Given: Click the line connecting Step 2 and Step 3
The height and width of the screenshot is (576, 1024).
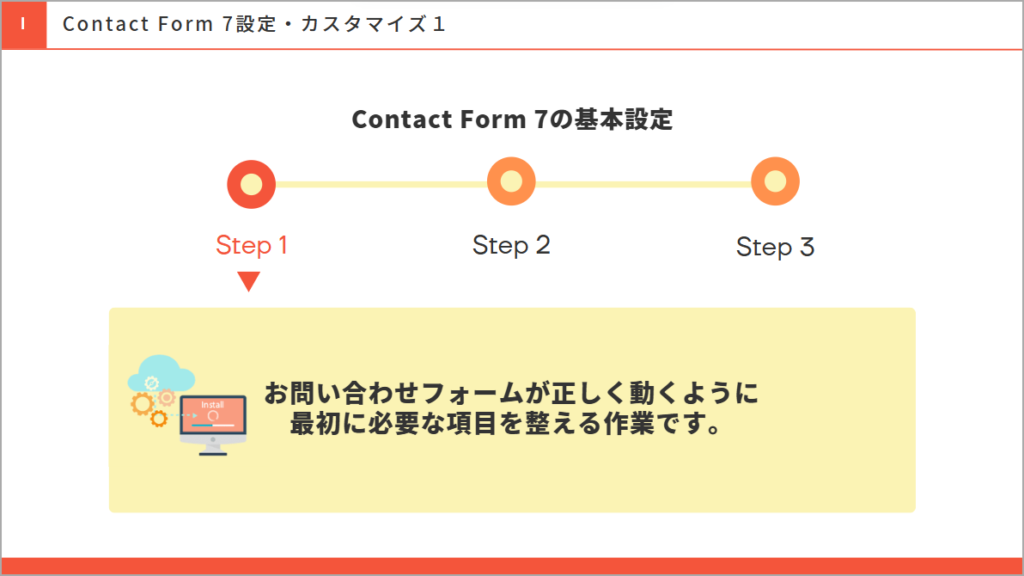Looking at the screenshot, I should (643, 184).
